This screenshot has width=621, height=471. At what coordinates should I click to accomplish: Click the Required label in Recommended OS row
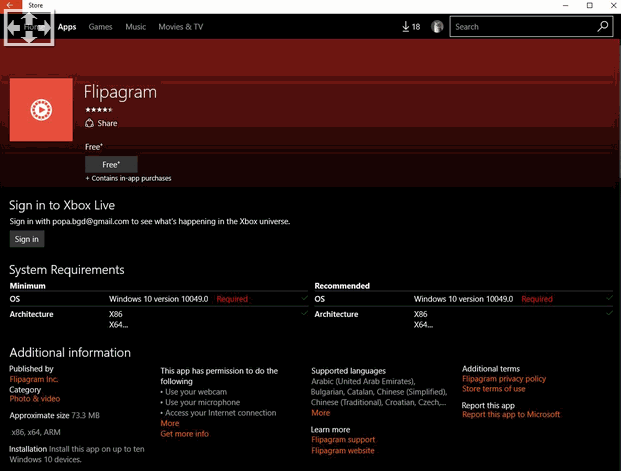537,299
